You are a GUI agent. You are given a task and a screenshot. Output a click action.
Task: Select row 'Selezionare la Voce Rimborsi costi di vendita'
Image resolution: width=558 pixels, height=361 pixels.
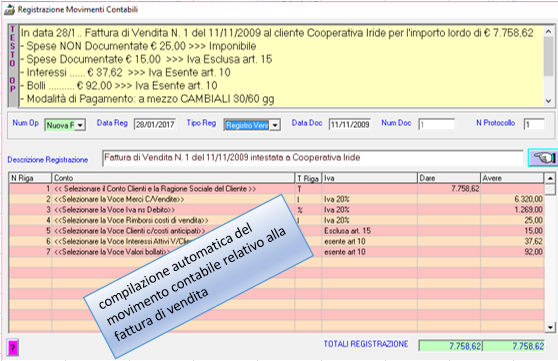click(x=277, y=220)
